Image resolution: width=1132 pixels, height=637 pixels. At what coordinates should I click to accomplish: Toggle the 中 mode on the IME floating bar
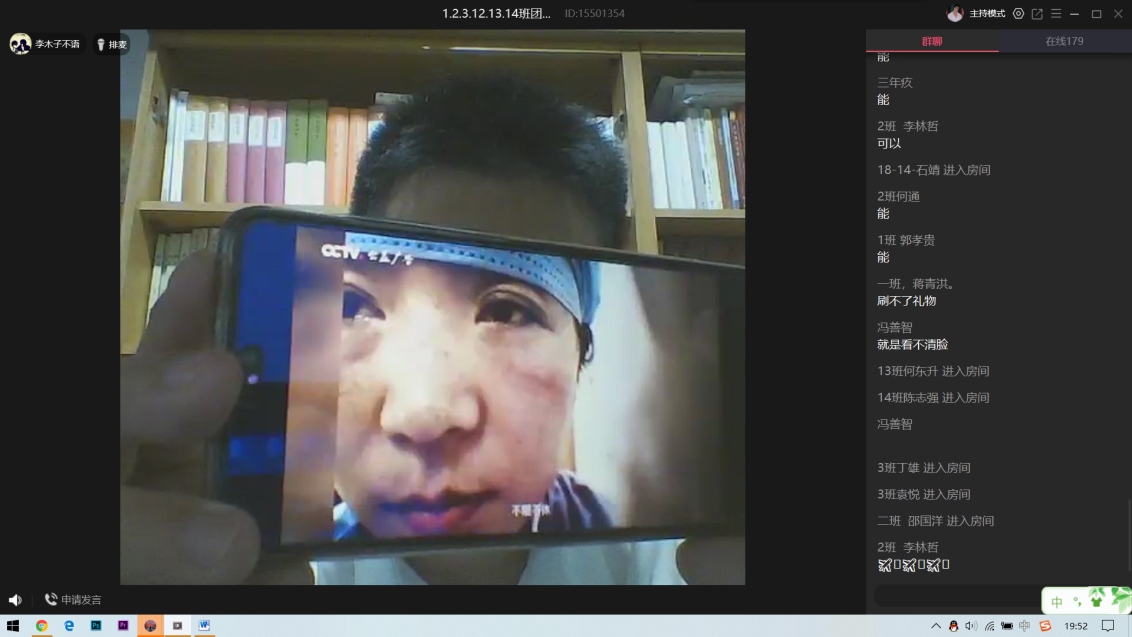[x=1057, y=602]
